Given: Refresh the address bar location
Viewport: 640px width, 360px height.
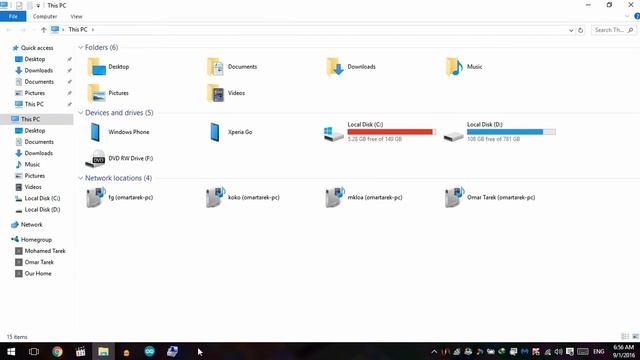Looking at the screenshot, I should click(x=580, y=30).
